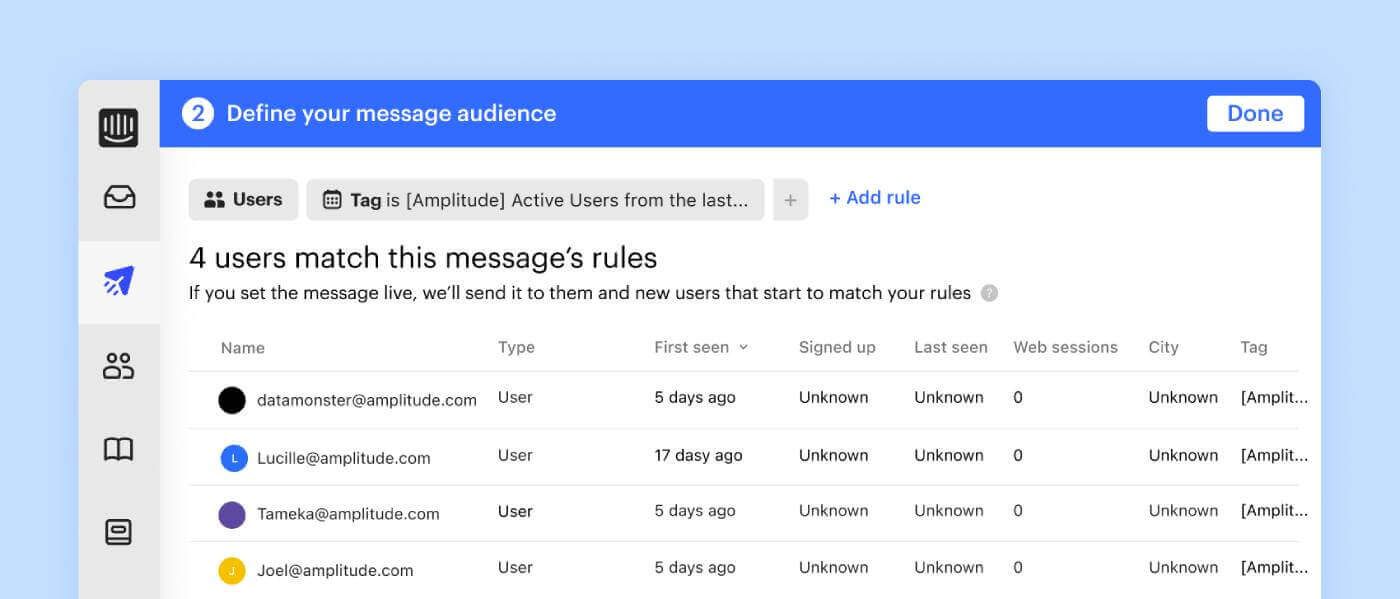Open the sidebar icon below Articles
Image resolution: width=1400 pixels, height=599 pixels.
click(119, 531)
